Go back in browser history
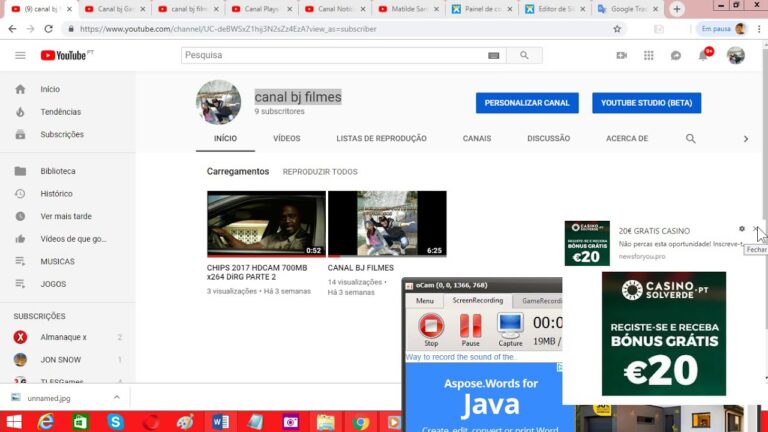This screenshot has width=768, height=432. (x=12, y=29)
